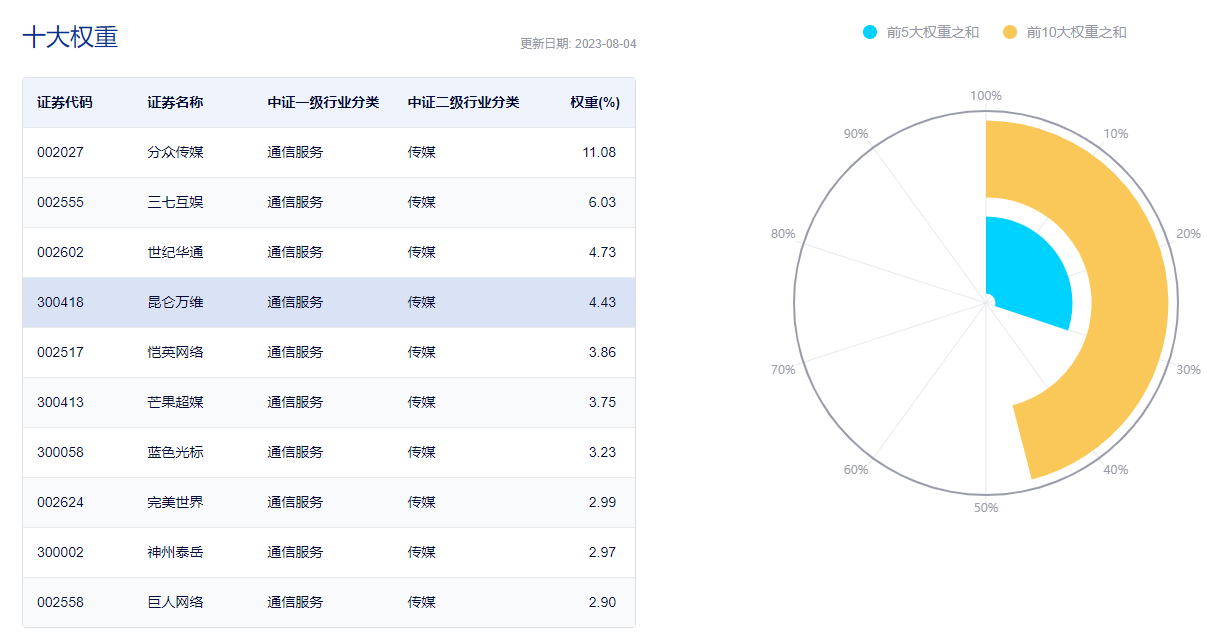Screen dimensions: 1232x642
Task: Click stock code 002517
Action: tap(61, 352)
